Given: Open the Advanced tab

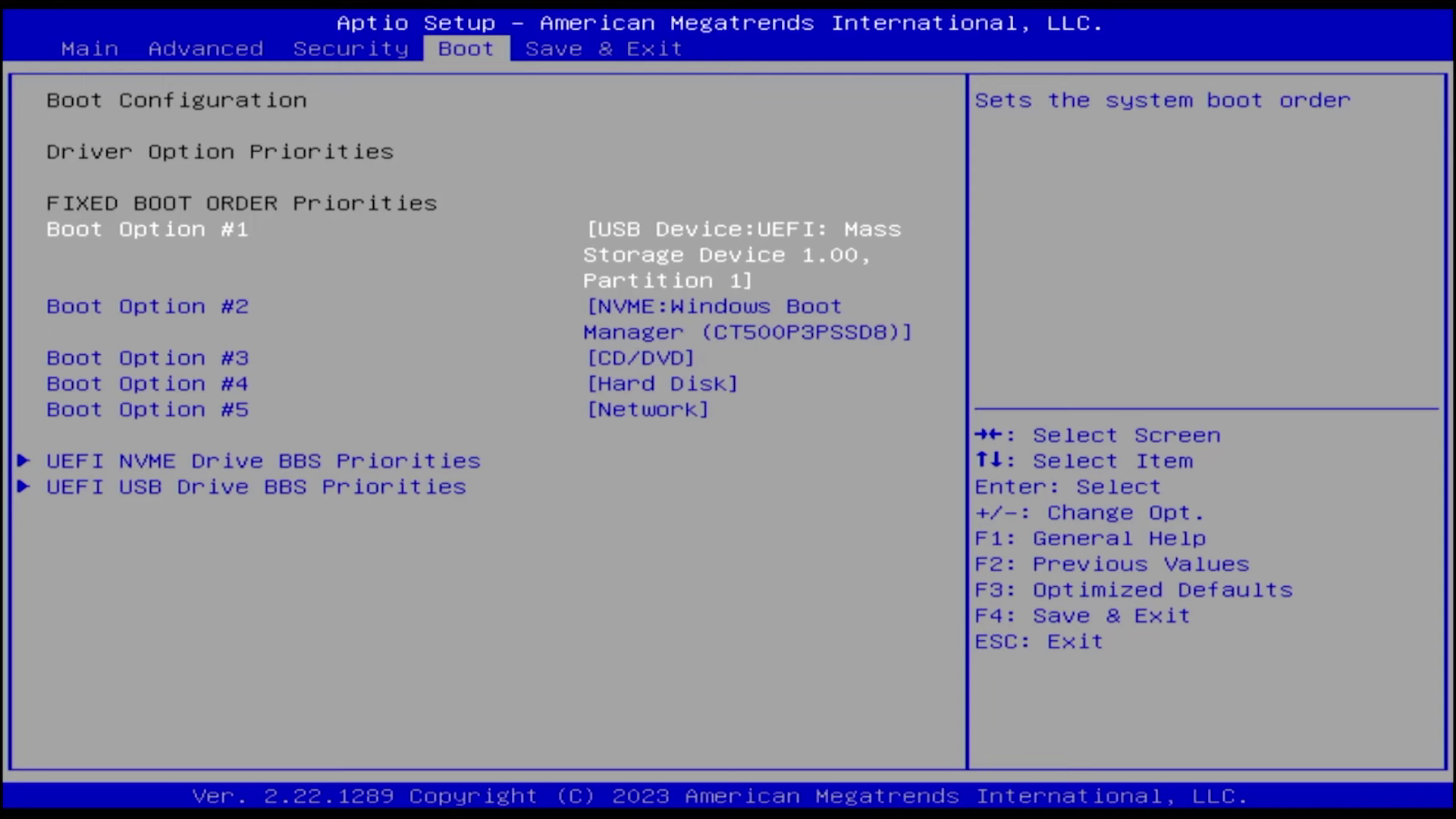Looking at the screenshot, I should coord(206,49).
